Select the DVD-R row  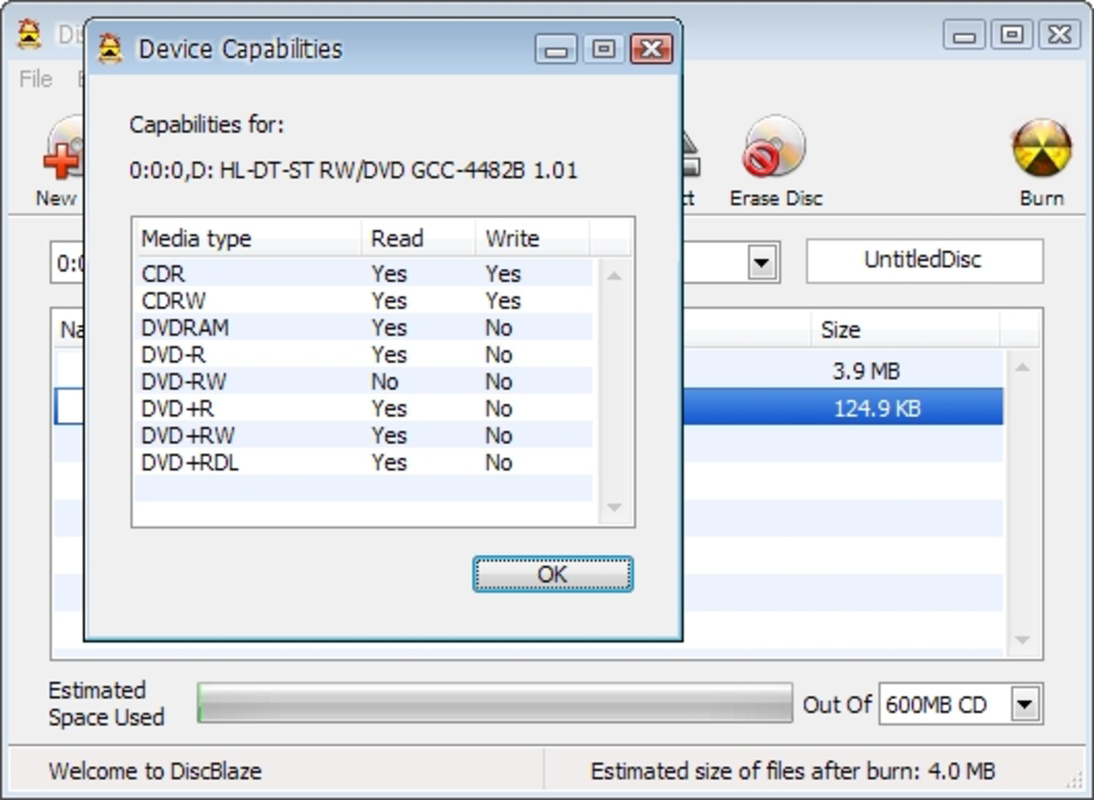click(364, 354)
